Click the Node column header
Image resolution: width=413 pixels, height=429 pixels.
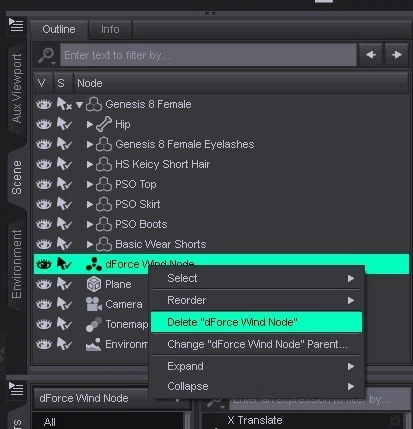click(241, 83)
